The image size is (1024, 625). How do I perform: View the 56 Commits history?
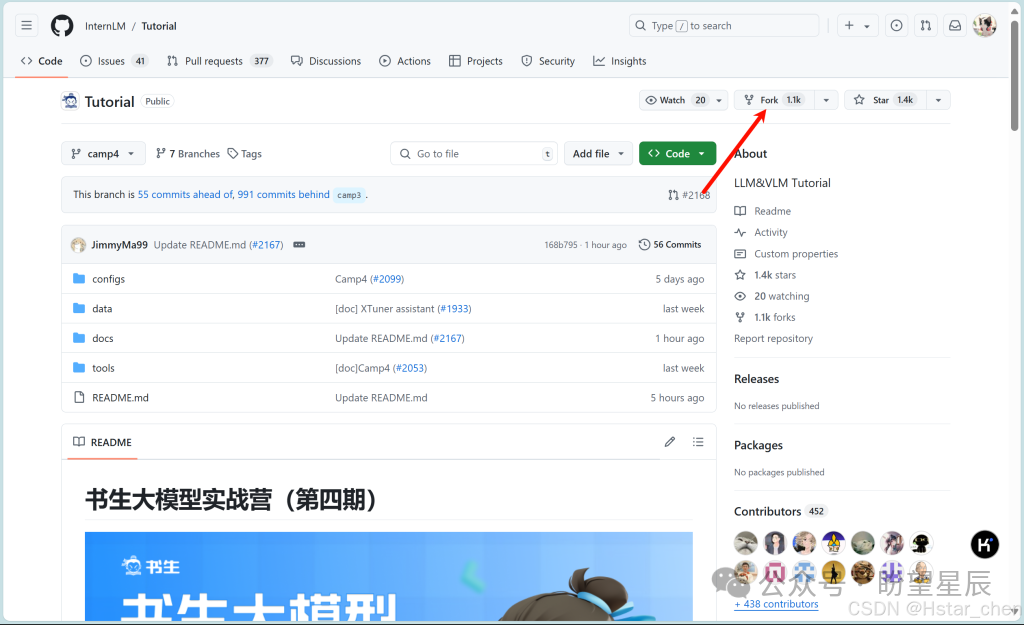click(x=670, y=244)
